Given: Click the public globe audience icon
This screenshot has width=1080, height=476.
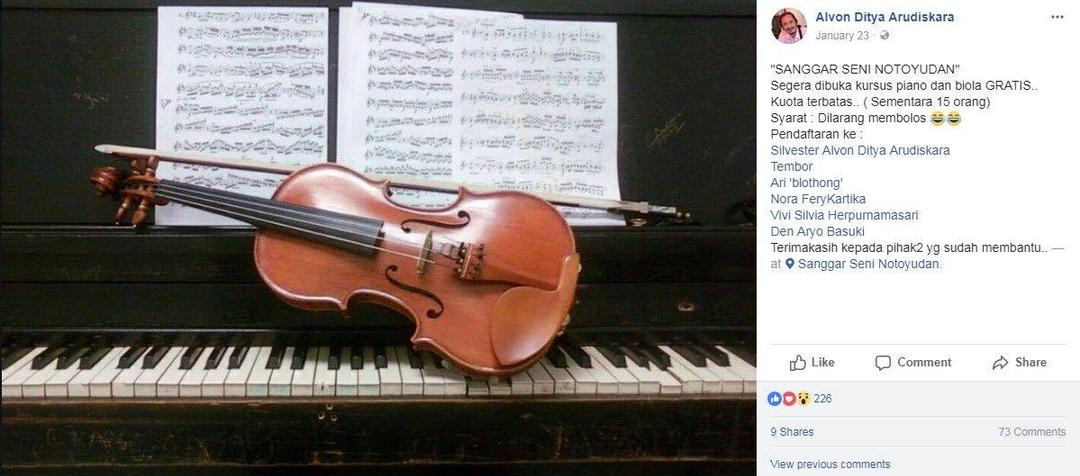Looking at the screenshot, I should [884, 36].
